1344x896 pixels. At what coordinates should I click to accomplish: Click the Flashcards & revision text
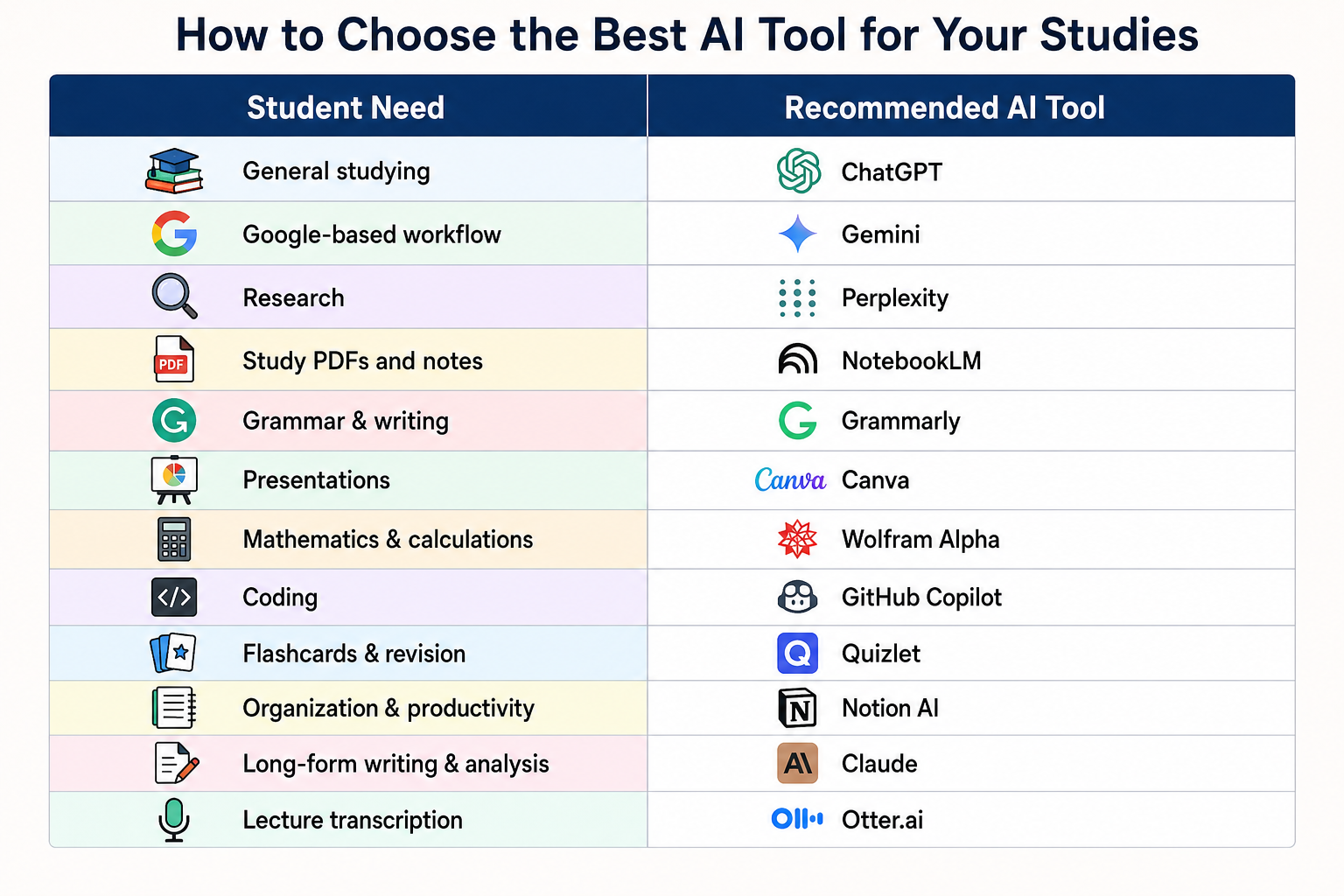click(x=353, y=654)
